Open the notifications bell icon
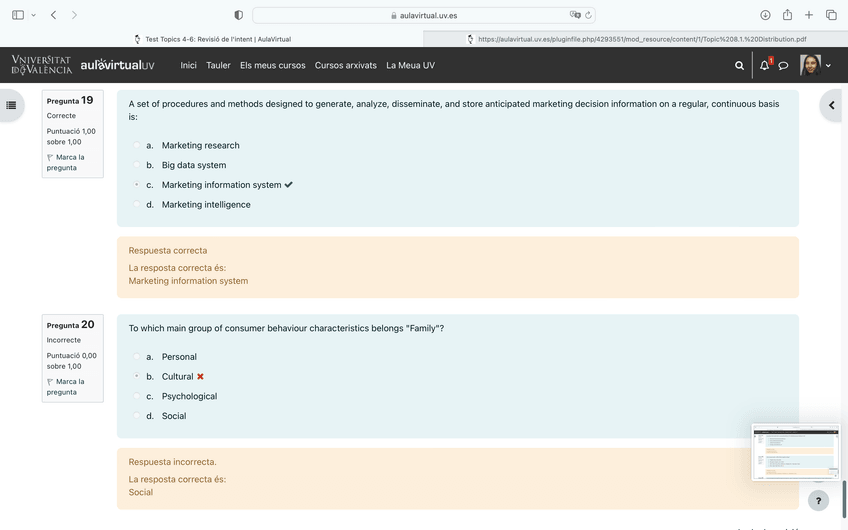The height and width of the screenshot is (530, 848). tap(764, 66)
